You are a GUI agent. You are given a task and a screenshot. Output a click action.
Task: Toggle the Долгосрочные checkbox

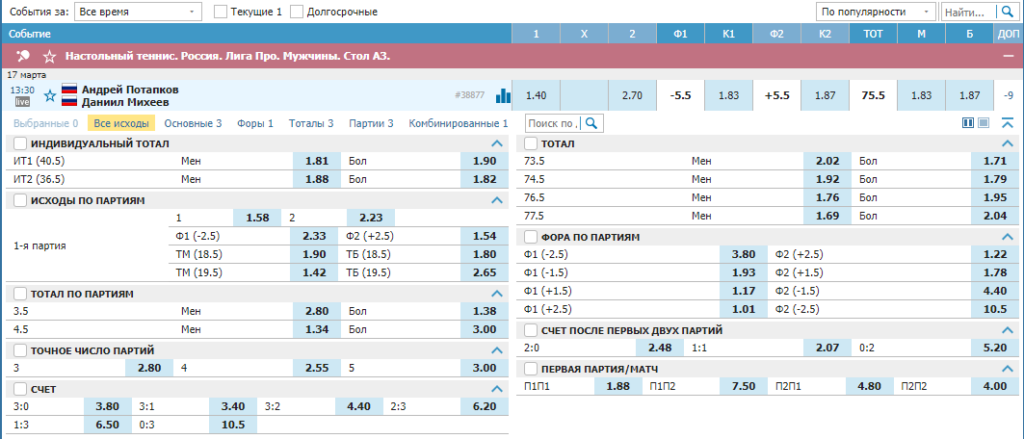(x=296, y=11)
